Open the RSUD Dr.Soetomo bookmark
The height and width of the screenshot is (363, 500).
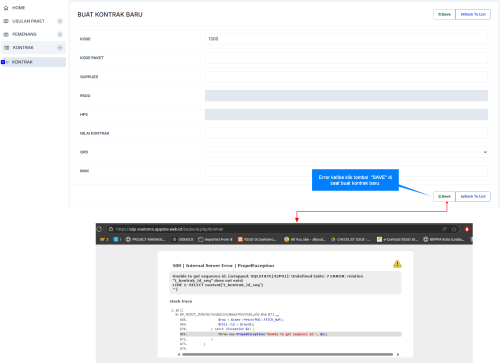(257, 239)
